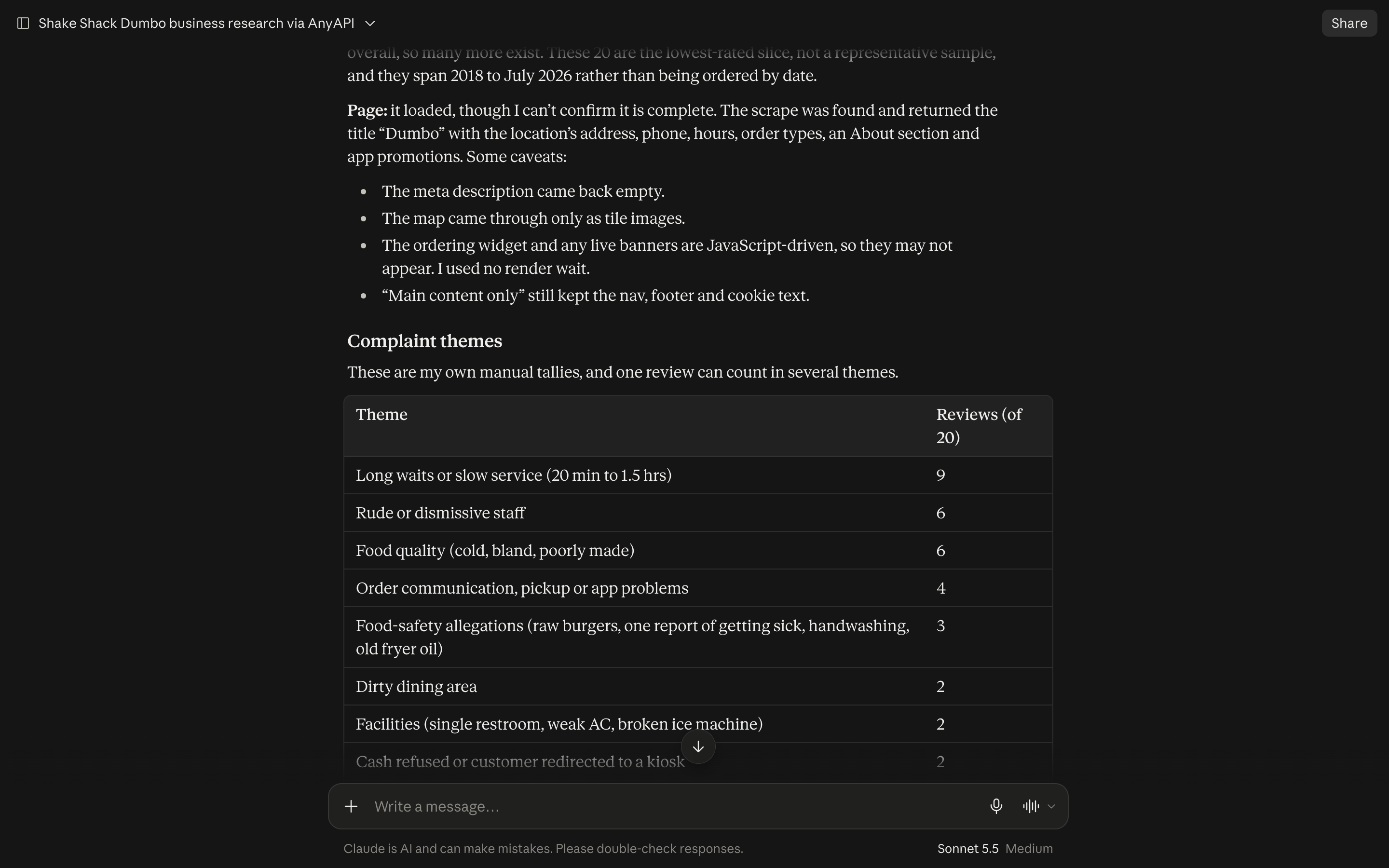
Task: Toggle the sidebar panel icon
Action: click(x=23, y=24)
